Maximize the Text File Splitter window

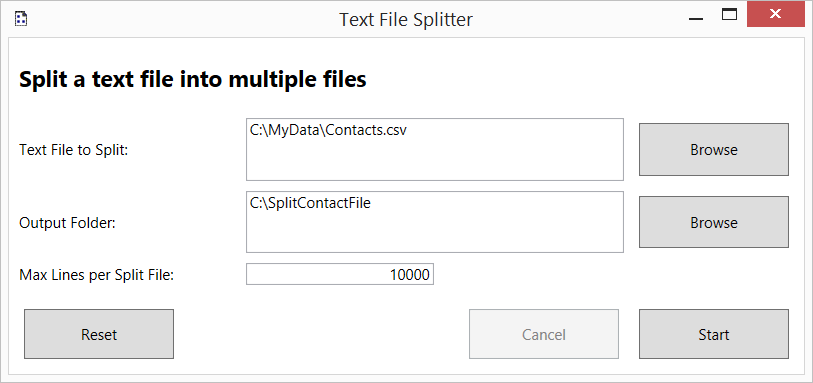click(x=730, y=16)
